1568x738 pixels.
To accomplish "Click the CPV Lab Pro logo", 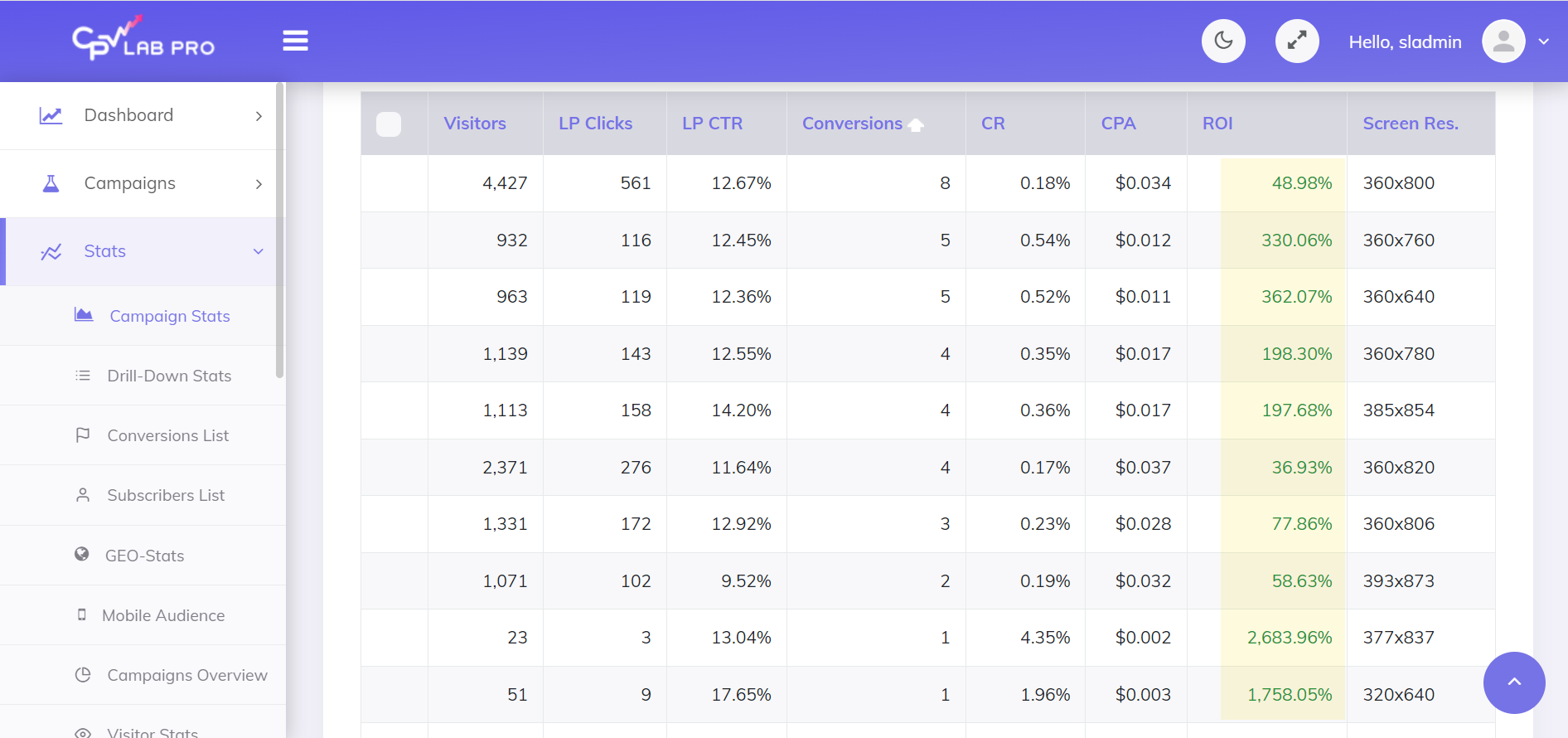I will (x=143, y=39).
